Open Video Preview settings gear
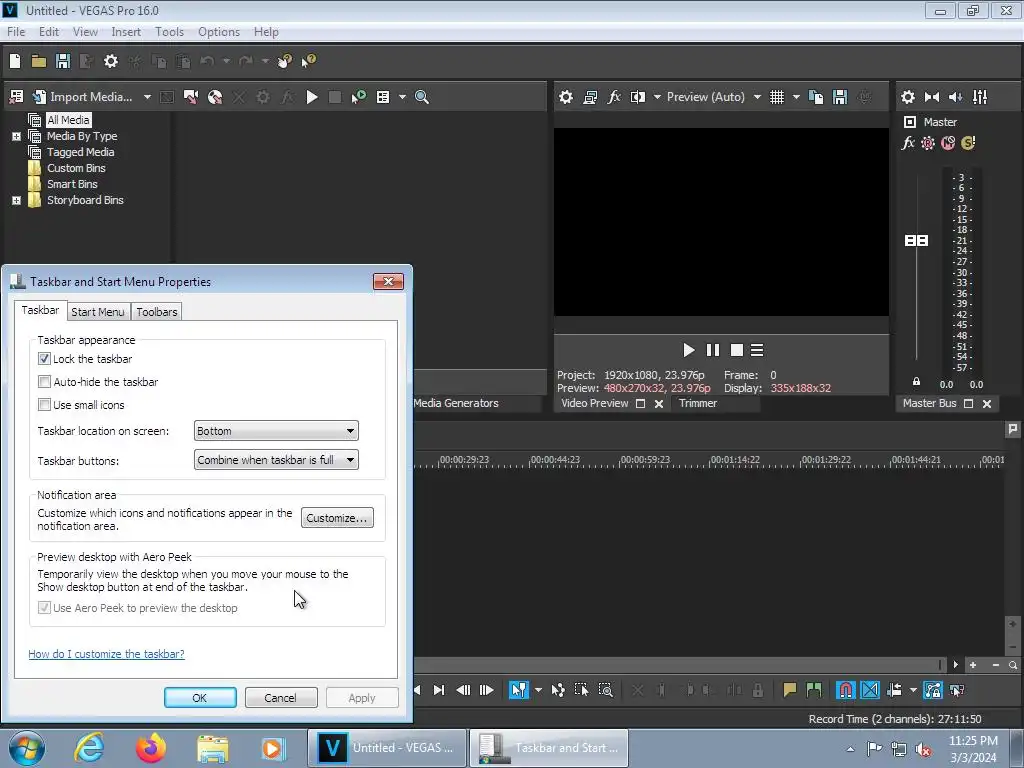The width and height of the screenshot is (1024, 768). 566,97
